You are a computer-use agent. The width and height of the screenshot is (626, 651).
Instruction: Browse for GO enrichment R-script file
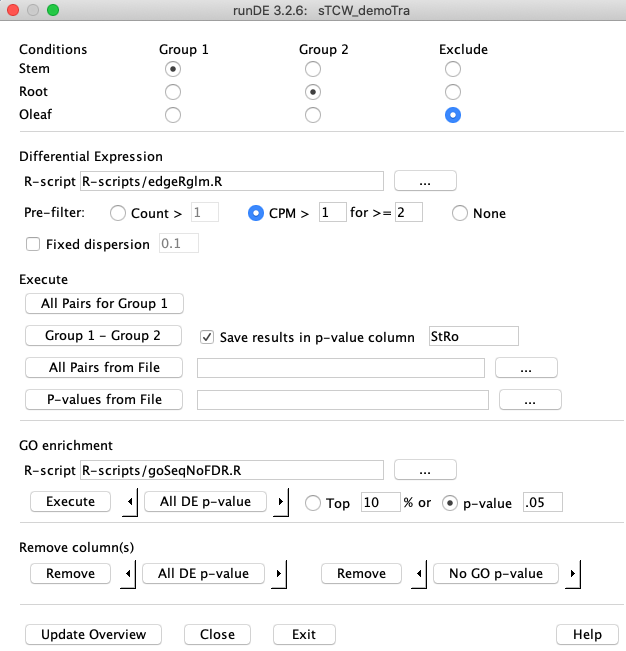click(x=425, y=470)
